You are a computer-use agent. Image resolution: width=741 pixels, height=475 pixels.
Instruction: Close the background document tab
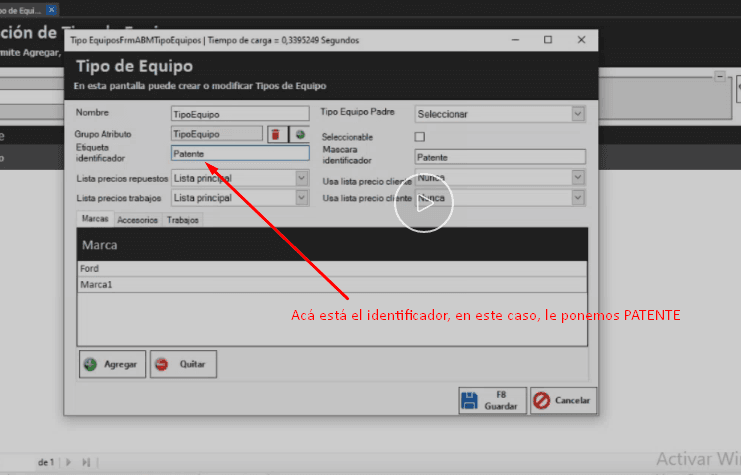[x=52, y=9]
